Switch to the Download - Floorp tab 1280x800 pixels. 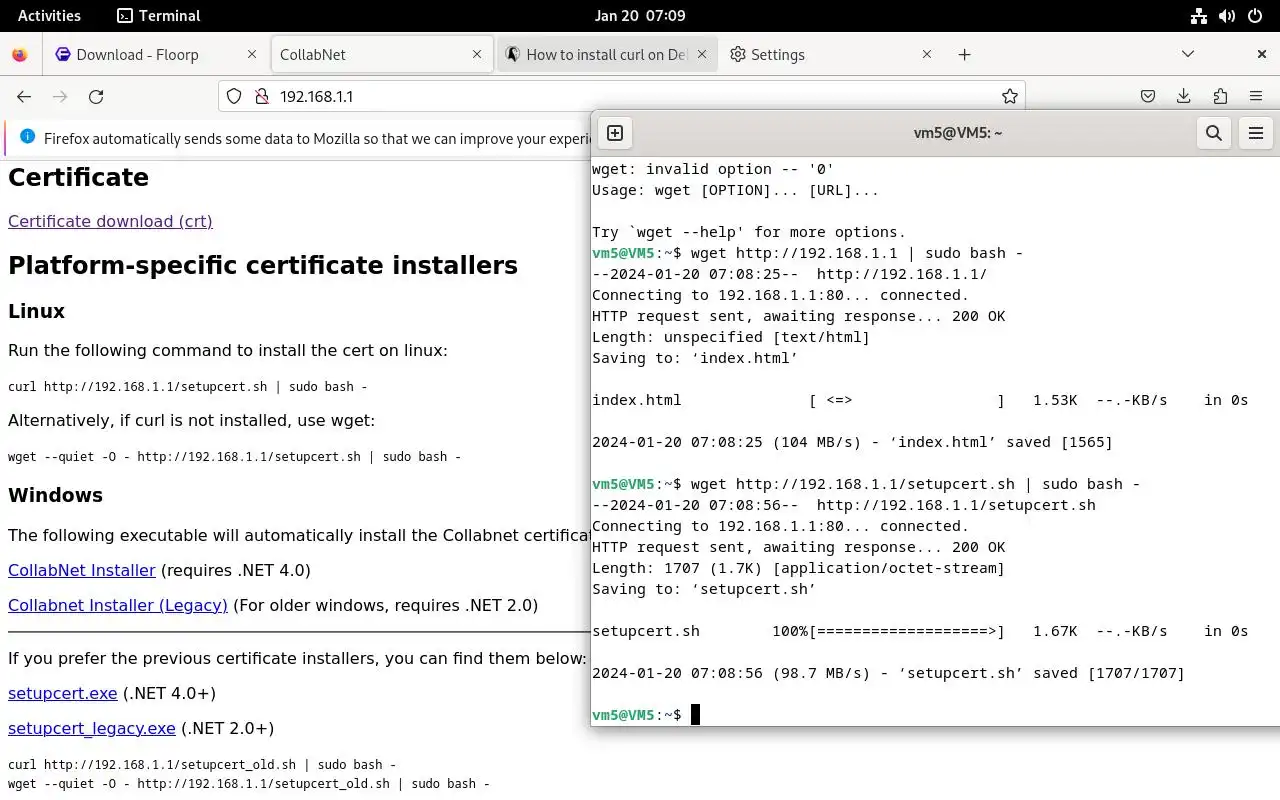[x=156, y=55]
